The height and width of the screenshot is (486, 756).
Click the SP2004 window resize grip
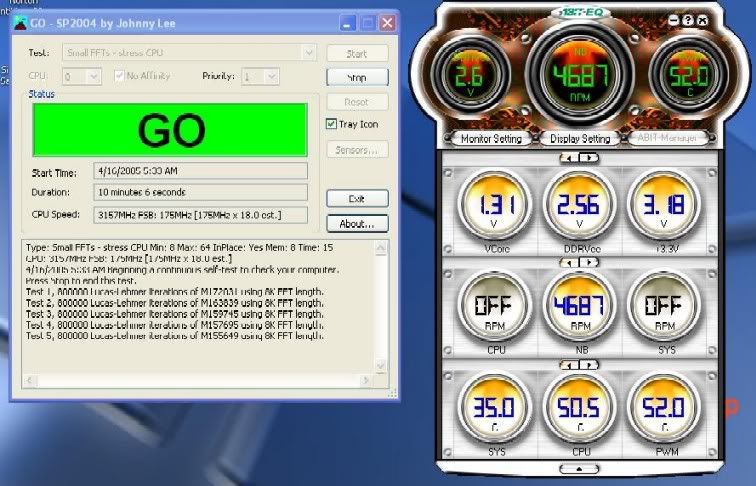pyautogui.click(x=392, y=394)
